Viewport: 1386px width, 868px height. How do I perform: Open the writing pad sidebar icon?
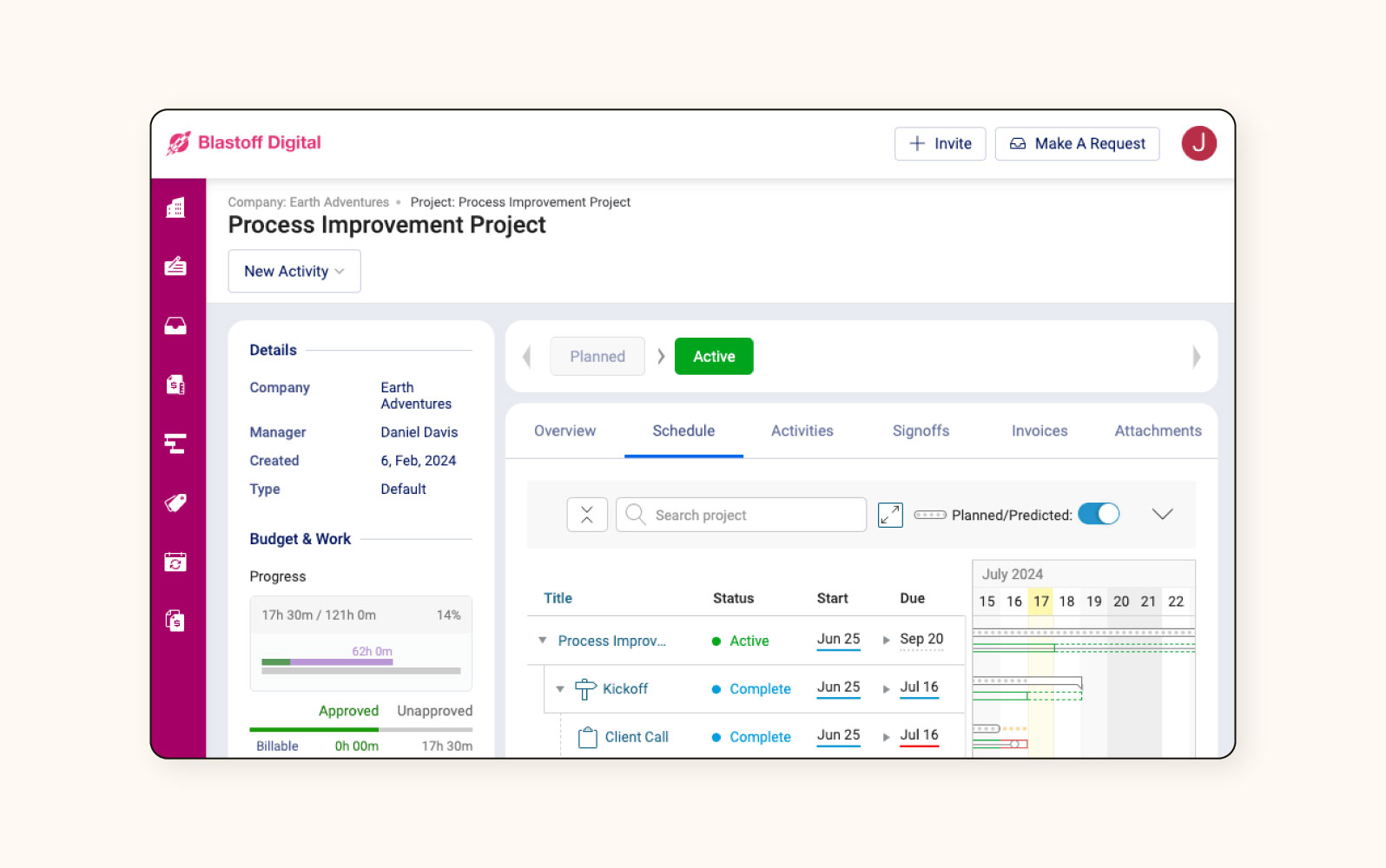click(x=175, y=266)
